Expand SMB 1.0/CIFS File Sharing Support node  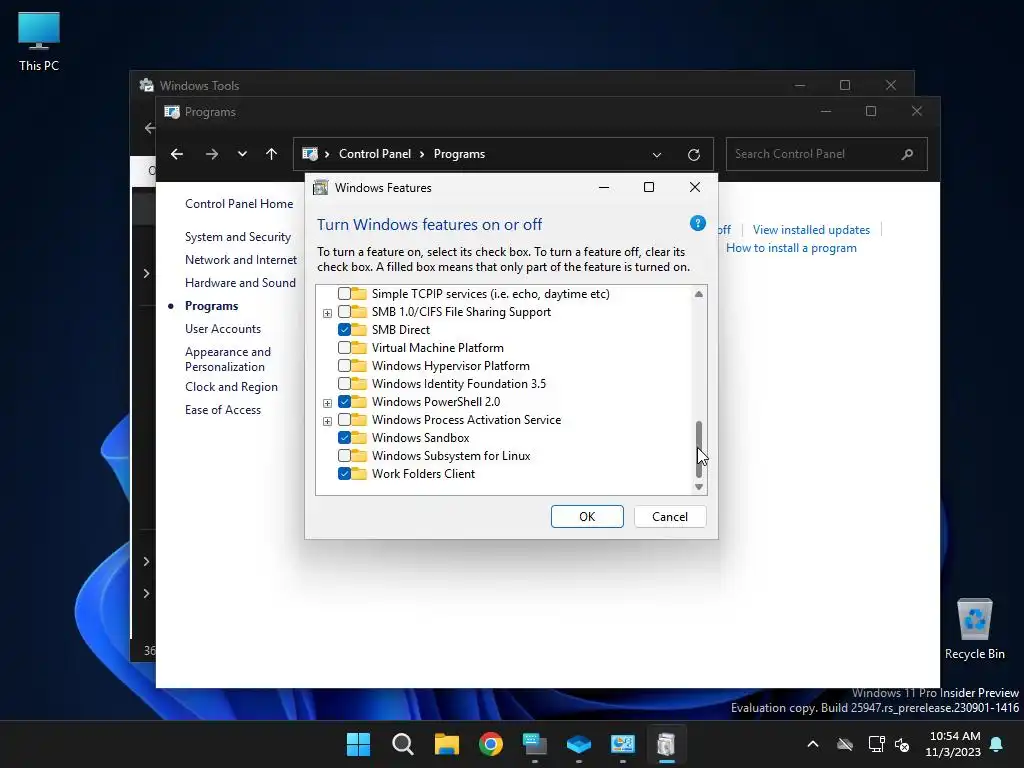click(x=327, y=313)
